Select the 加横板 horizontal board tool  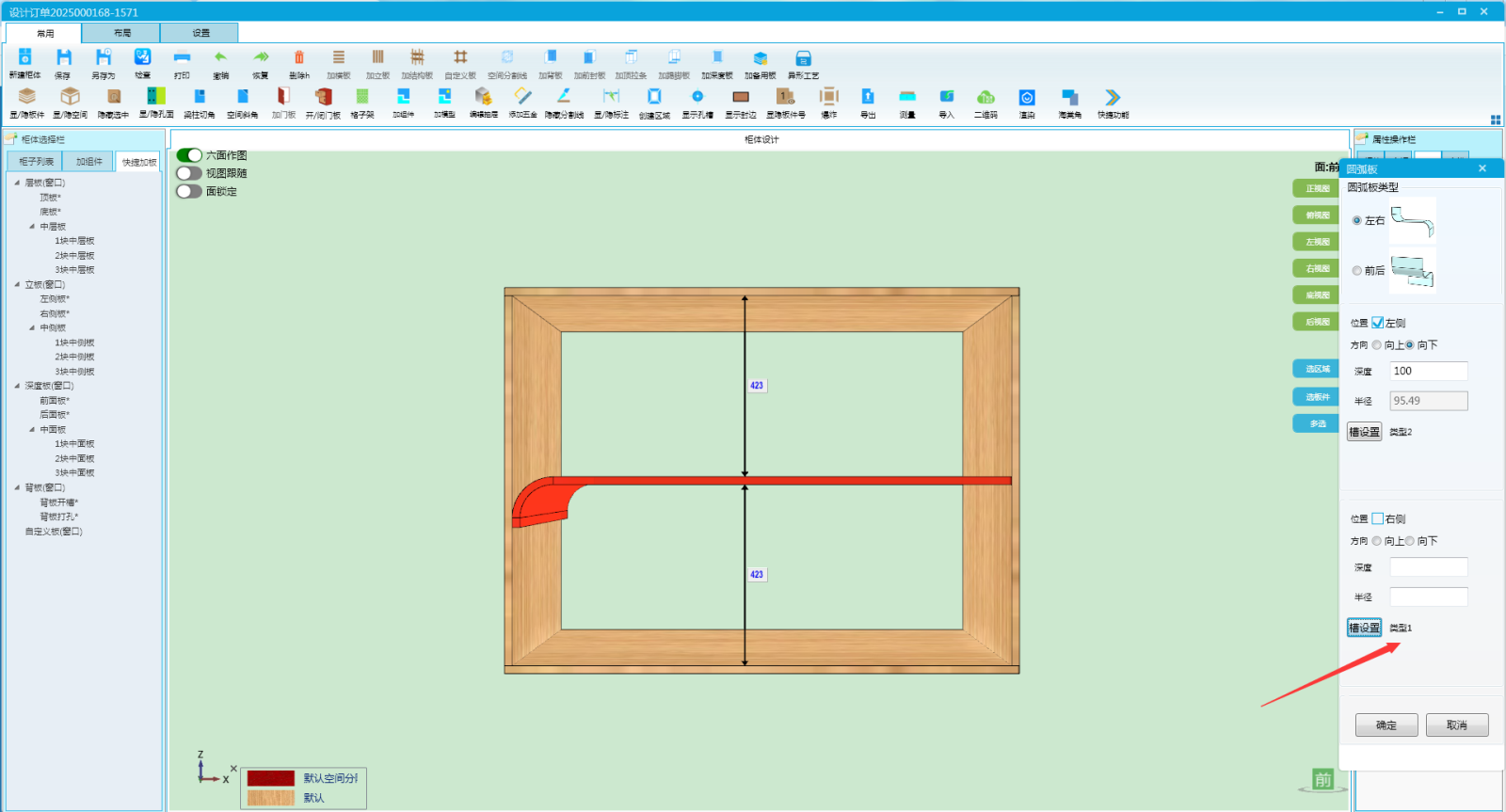point(339,57)
